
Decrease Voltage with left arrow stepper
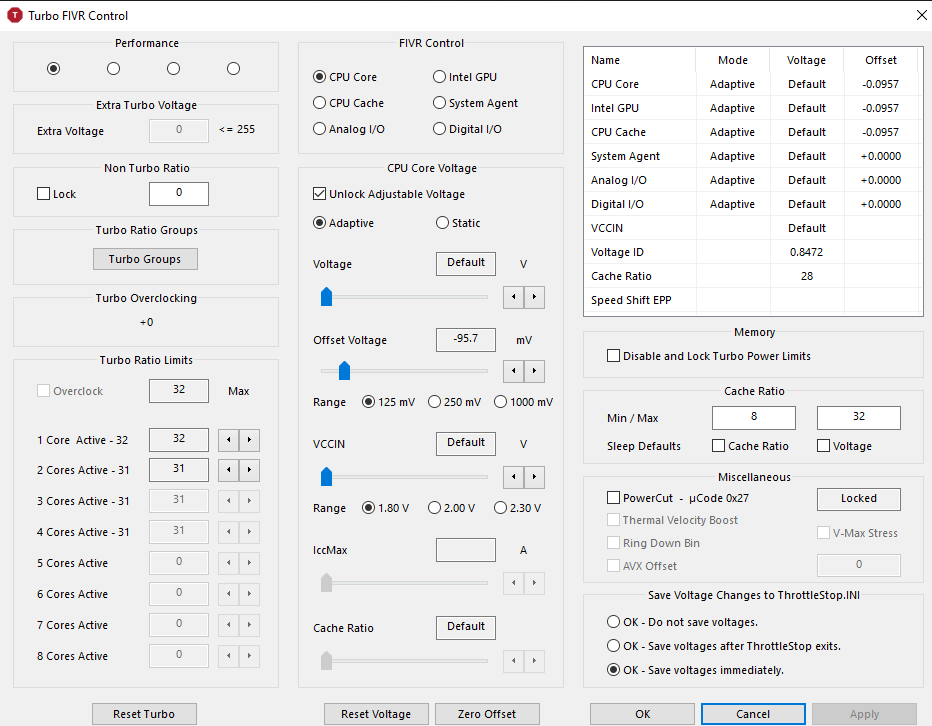click(x=514, y=297)
